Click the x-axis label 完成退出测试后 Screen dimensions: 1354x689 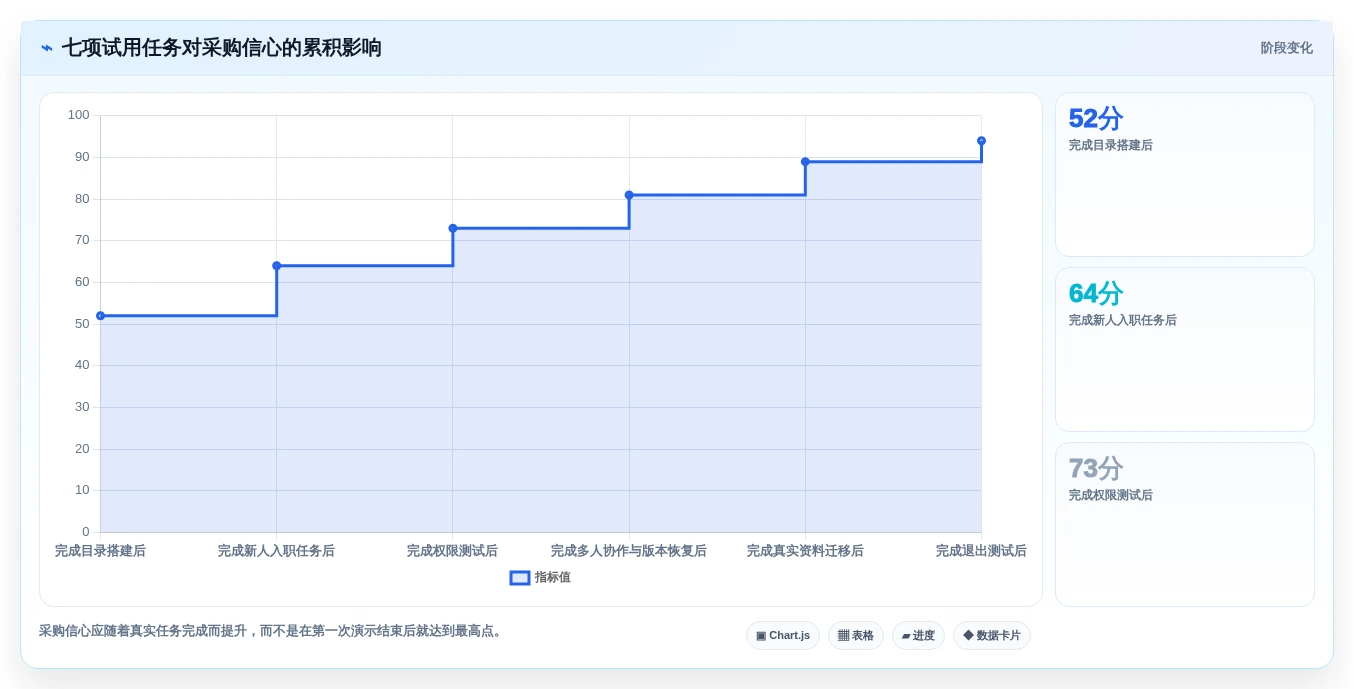tap(981, 551)
